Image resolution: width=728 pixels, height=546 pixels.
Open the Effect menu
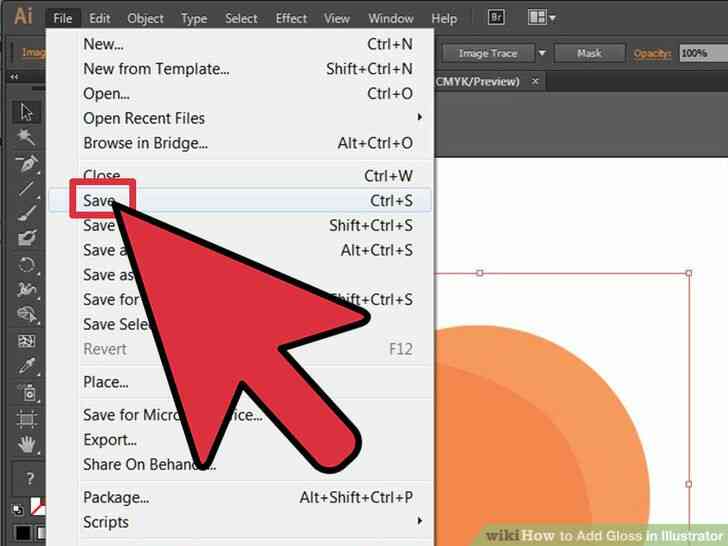click(291, 19)
